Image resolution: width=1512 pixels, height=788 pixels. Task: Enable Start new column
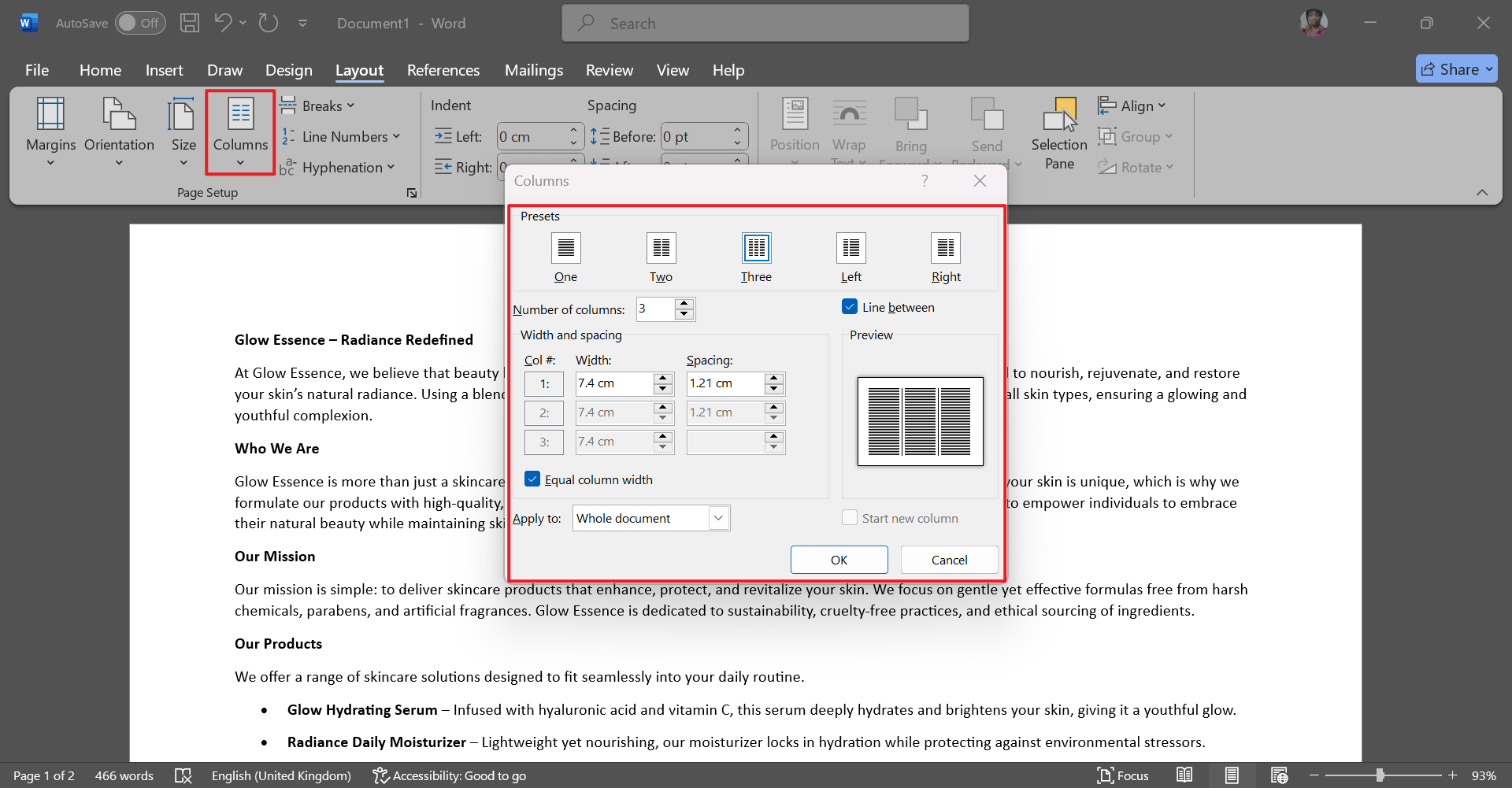tap(850, 517)
